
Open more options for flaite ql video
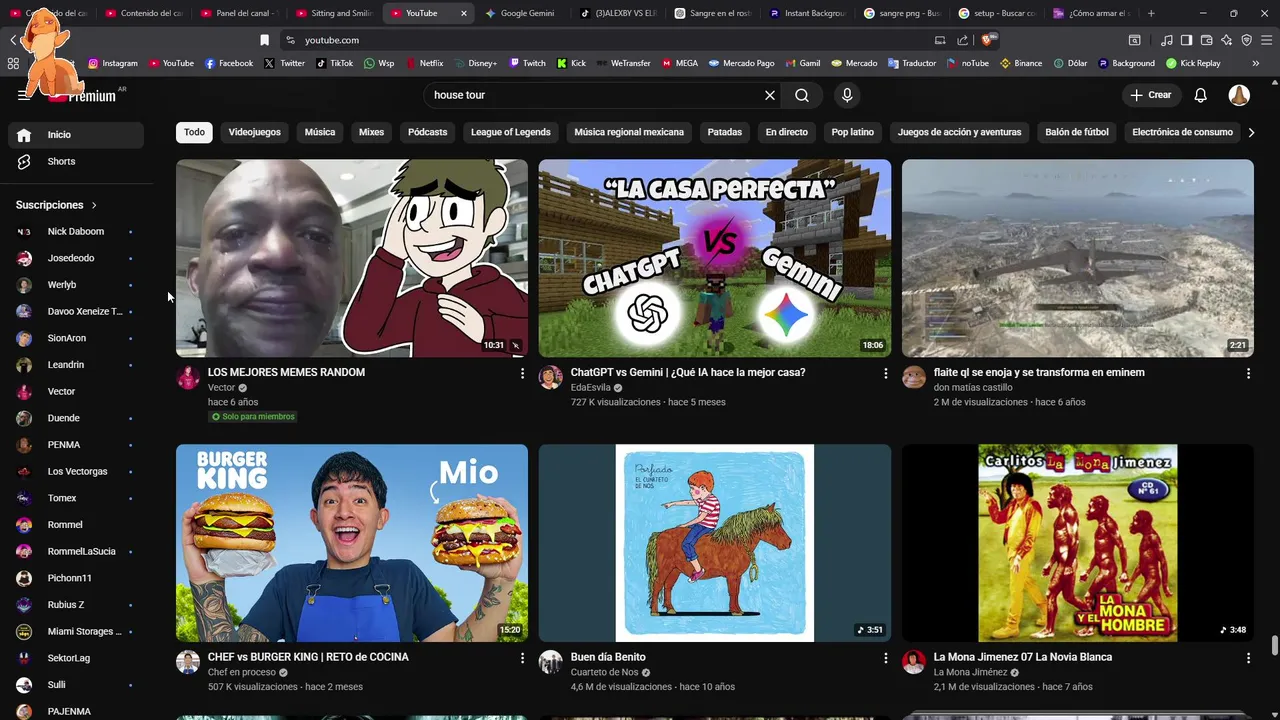[x=1248, y=373]
